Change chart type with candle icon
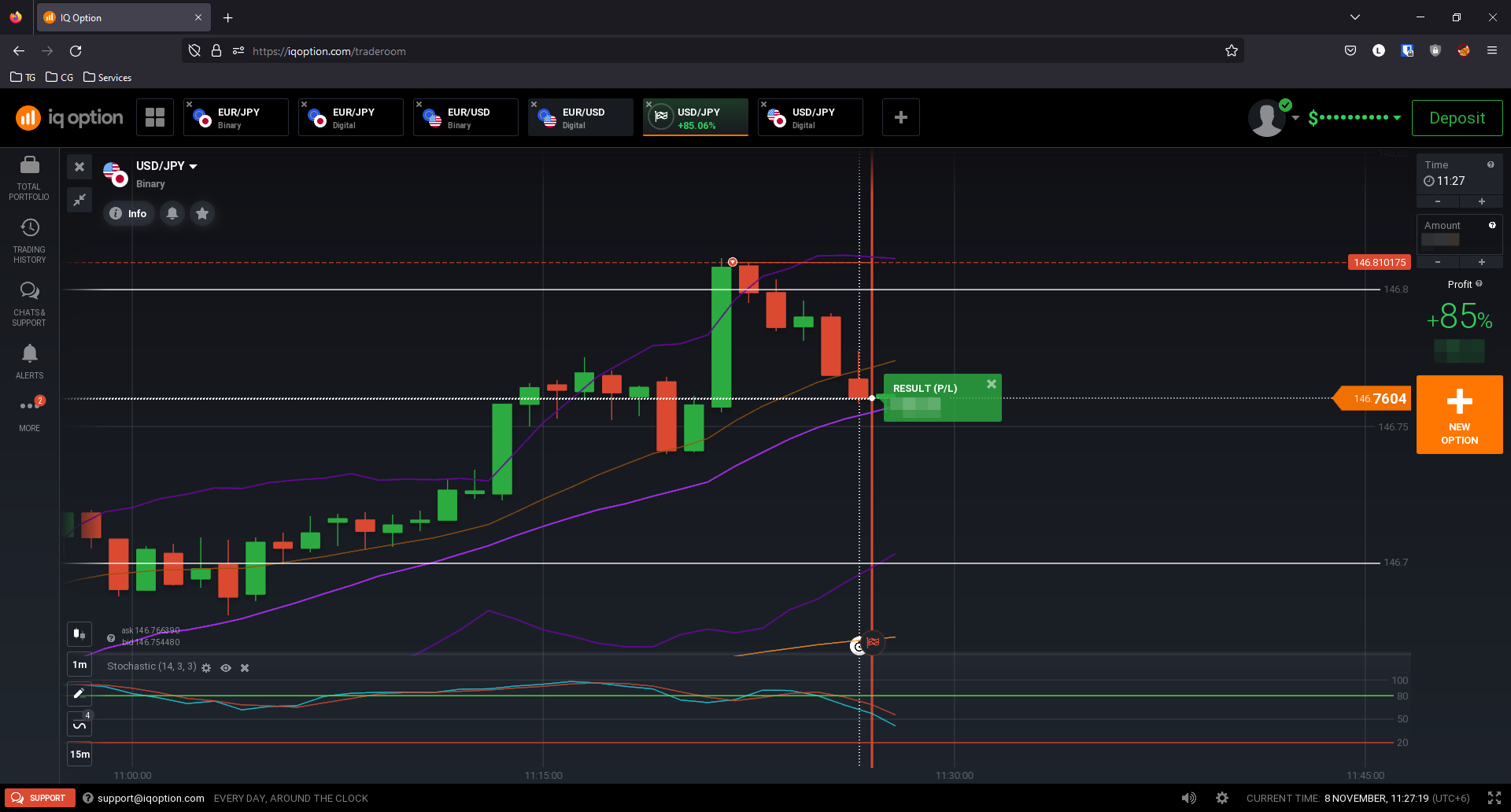1511x812 pixels. [79, 633]
